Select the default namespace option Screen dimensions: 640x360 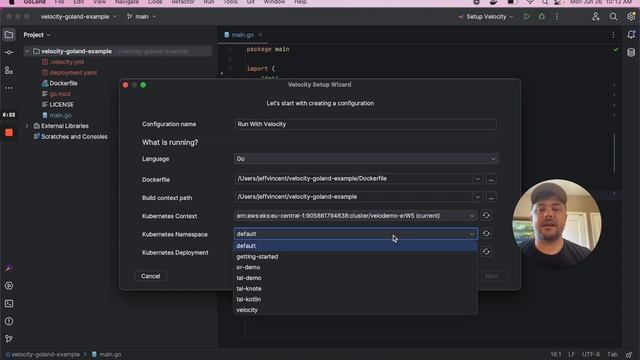click(x=355, y=246)
